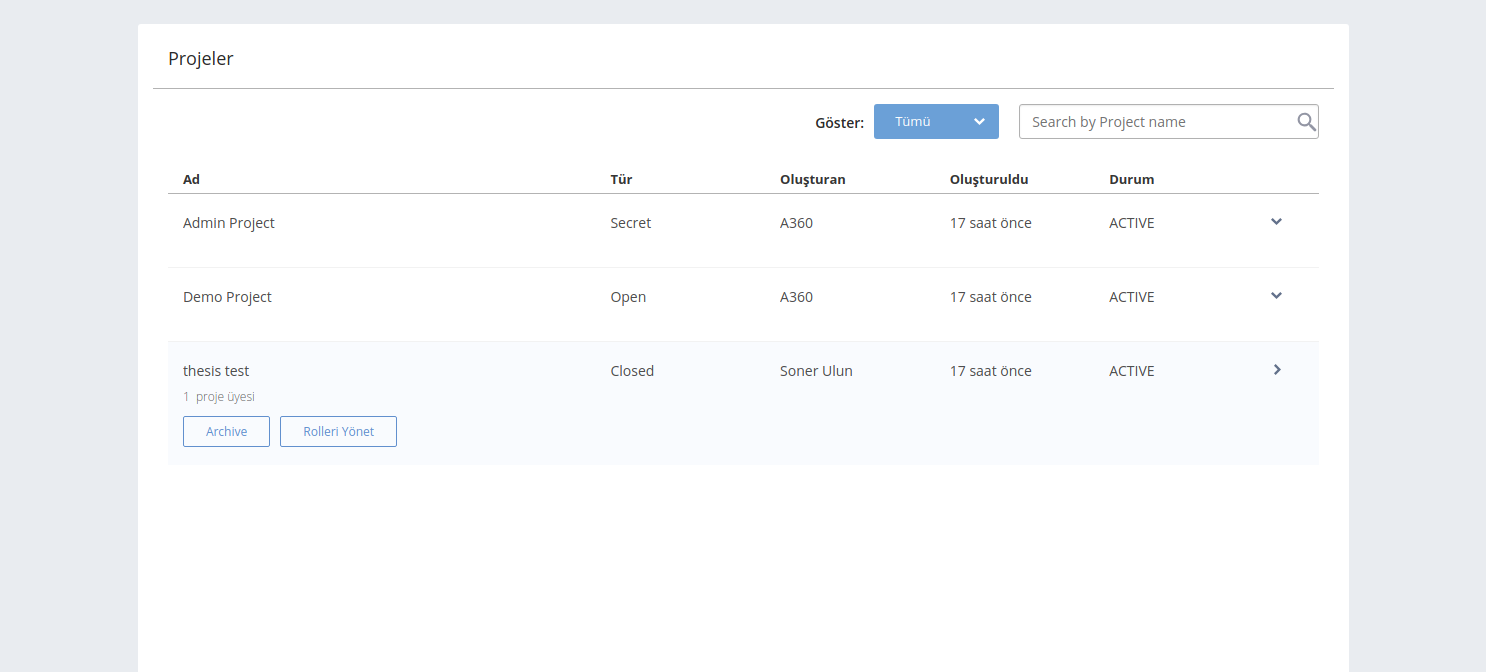1486x672 pixels.
Task: Sort by the Tür column header
Action: point(621,180)
